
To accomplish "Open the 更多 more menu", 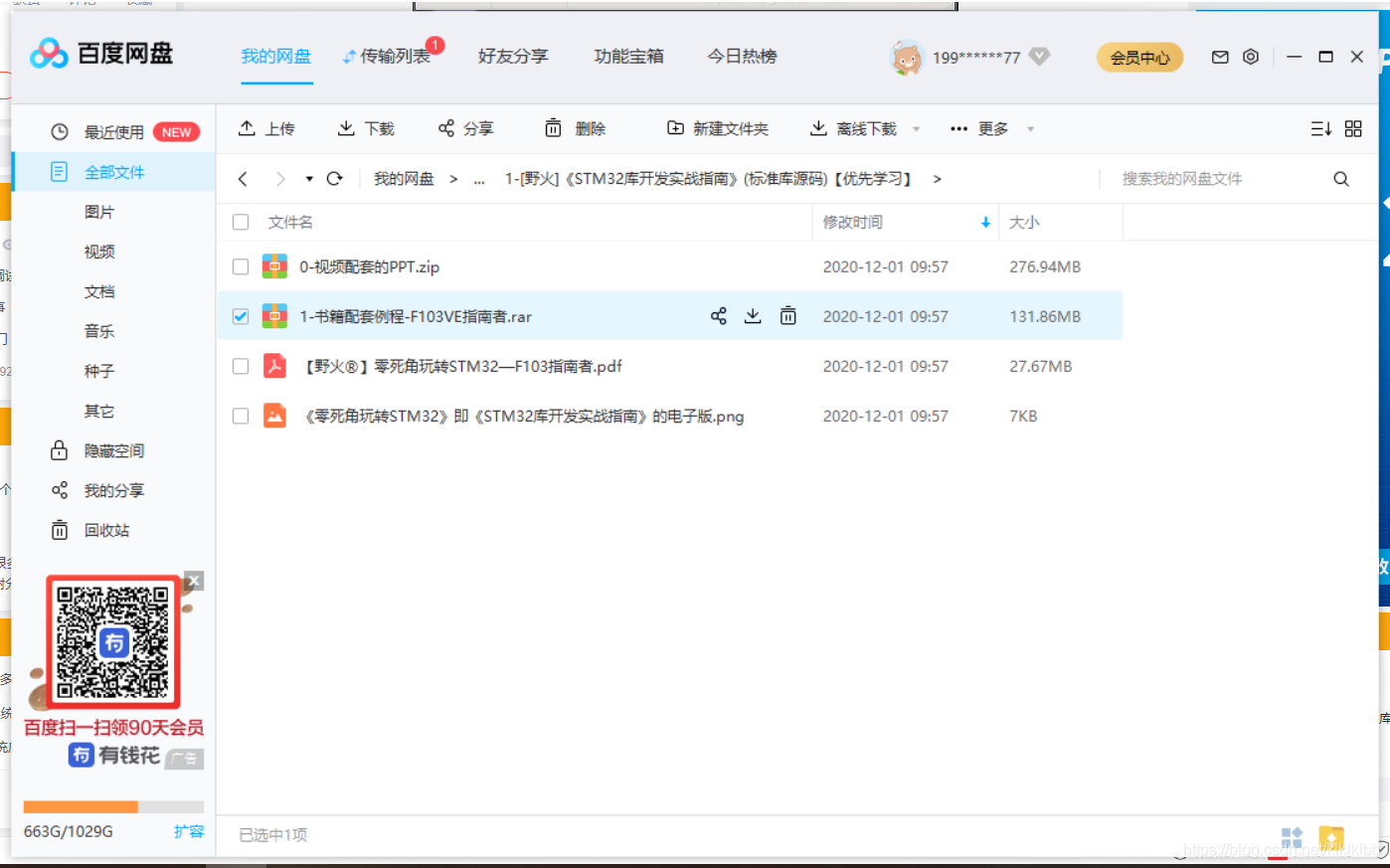I will point(979,128).
